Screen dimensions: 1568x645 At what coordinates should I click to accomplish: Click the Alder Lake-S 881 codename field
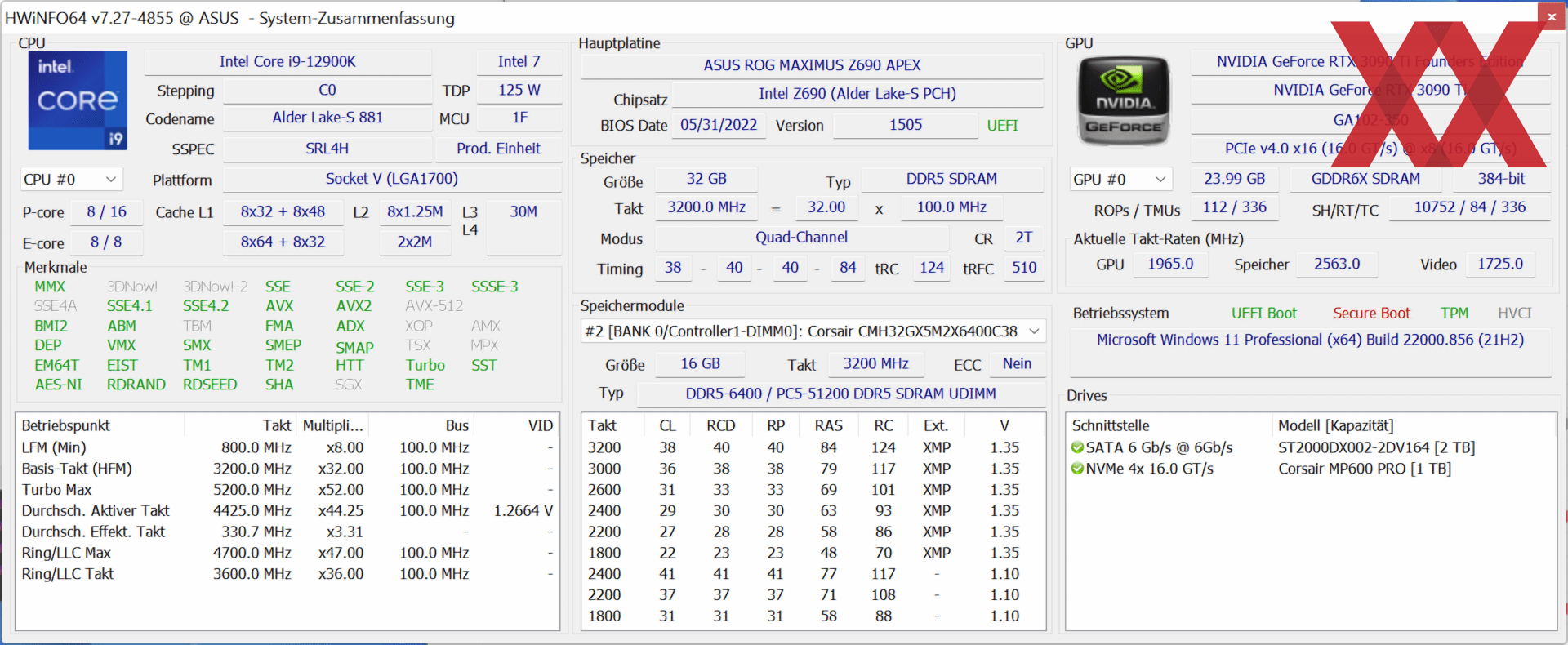point(327,118)
